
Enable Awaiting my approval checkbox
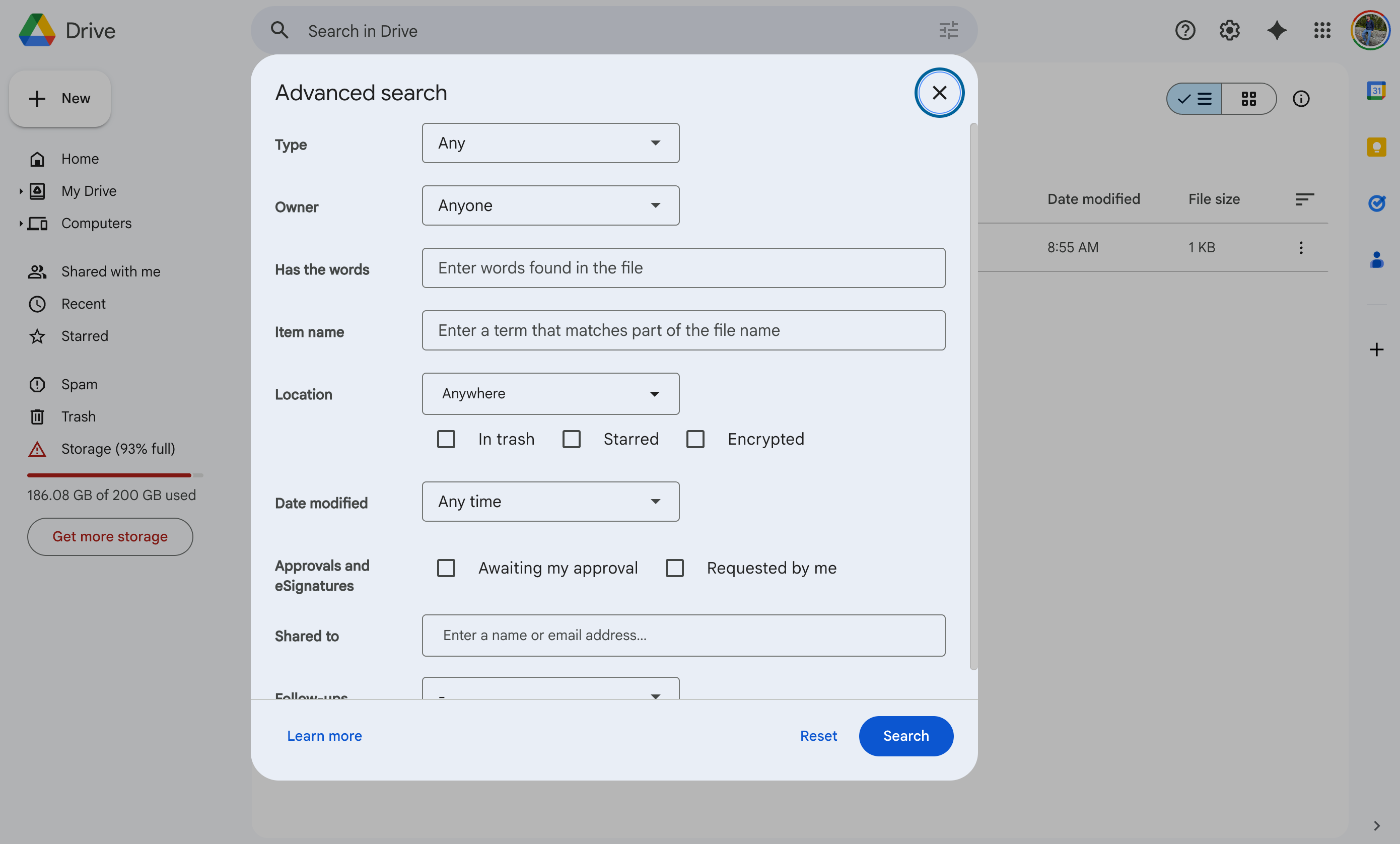pyautogui.click(x=447, y=568)
